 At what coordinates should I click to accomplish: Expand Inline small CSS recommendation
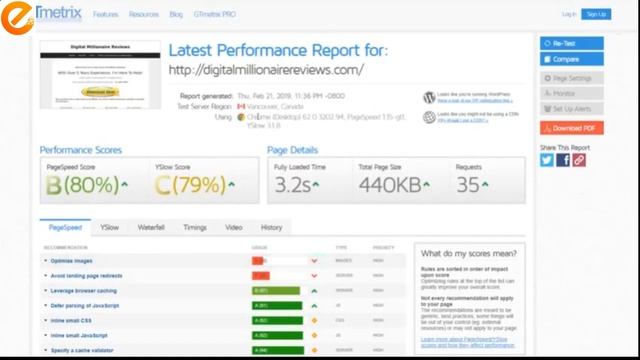tap(71, 320)
